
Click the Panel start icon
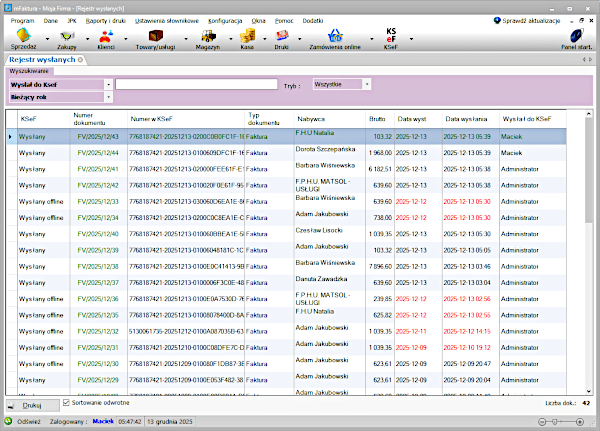pos(575,37)
